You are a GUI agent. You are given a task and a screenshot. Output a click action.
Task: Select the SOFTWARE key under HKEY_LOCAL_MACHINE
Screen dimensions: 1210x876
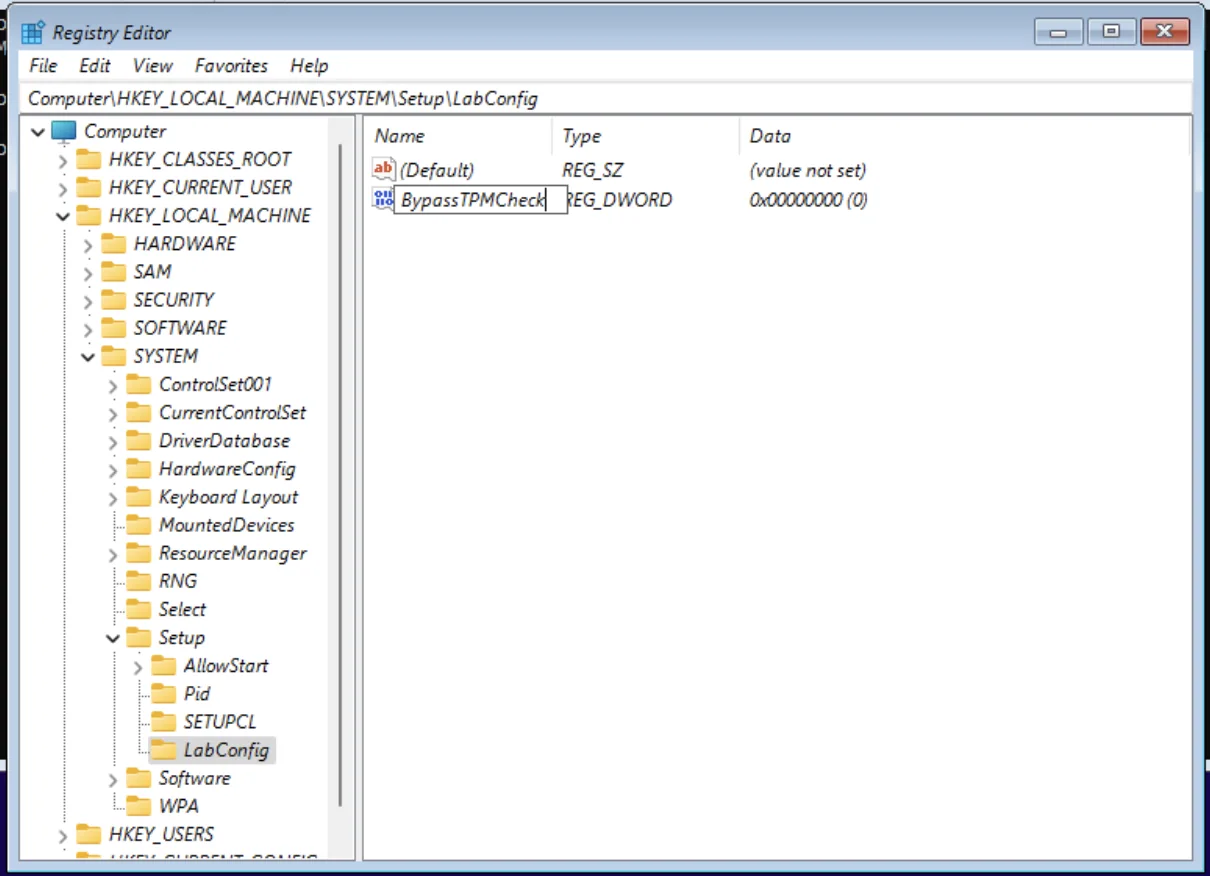180,328
